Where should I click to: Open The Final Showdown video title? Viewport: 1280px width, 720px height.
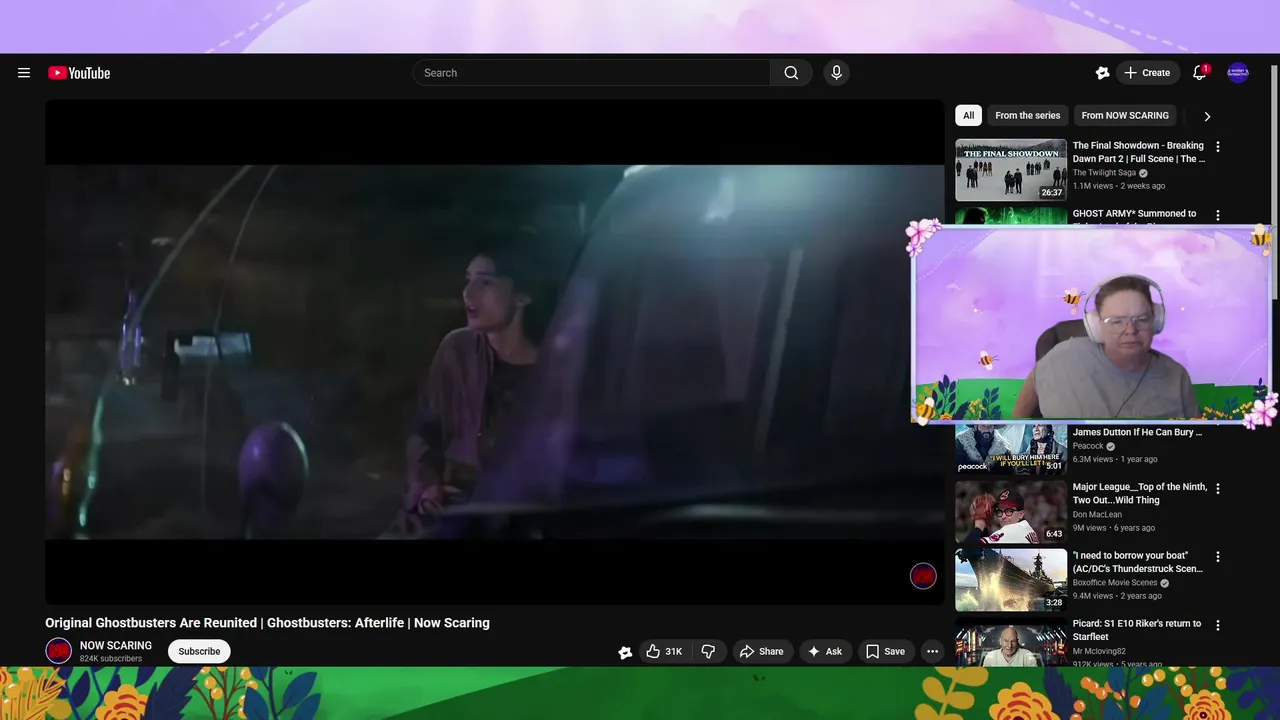click(x=1138, y=152)
